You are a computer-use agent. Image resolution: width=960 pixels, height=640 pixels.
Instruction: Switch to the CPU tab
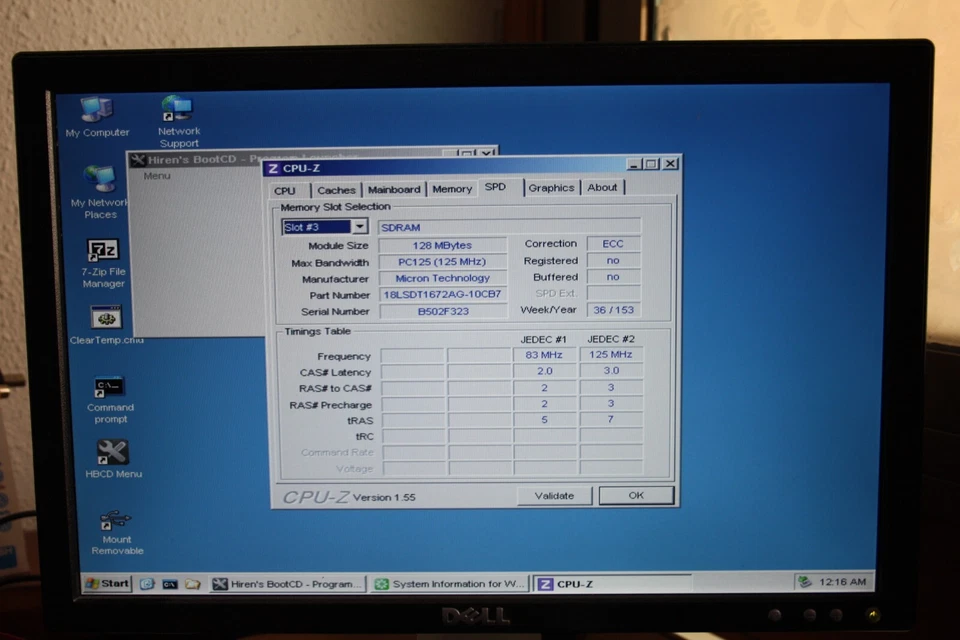[285, 190]
